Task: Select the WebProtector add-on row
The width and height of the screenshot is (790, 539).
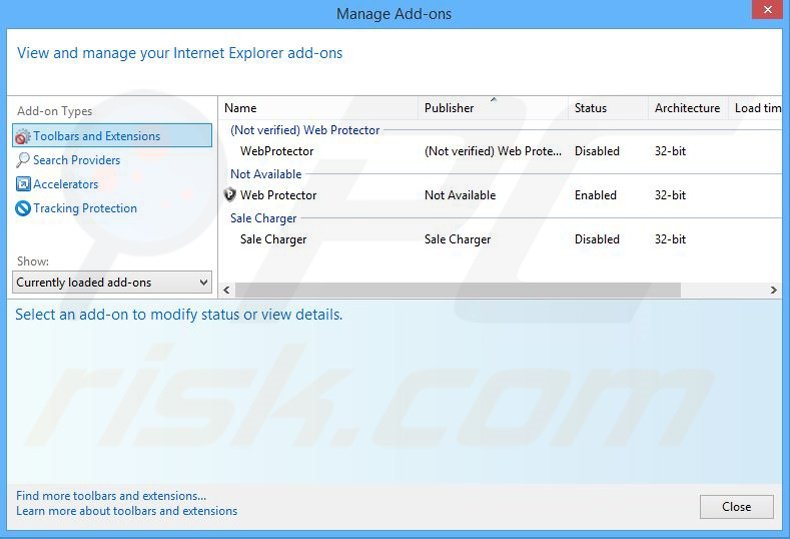Action: coord(501,151)
